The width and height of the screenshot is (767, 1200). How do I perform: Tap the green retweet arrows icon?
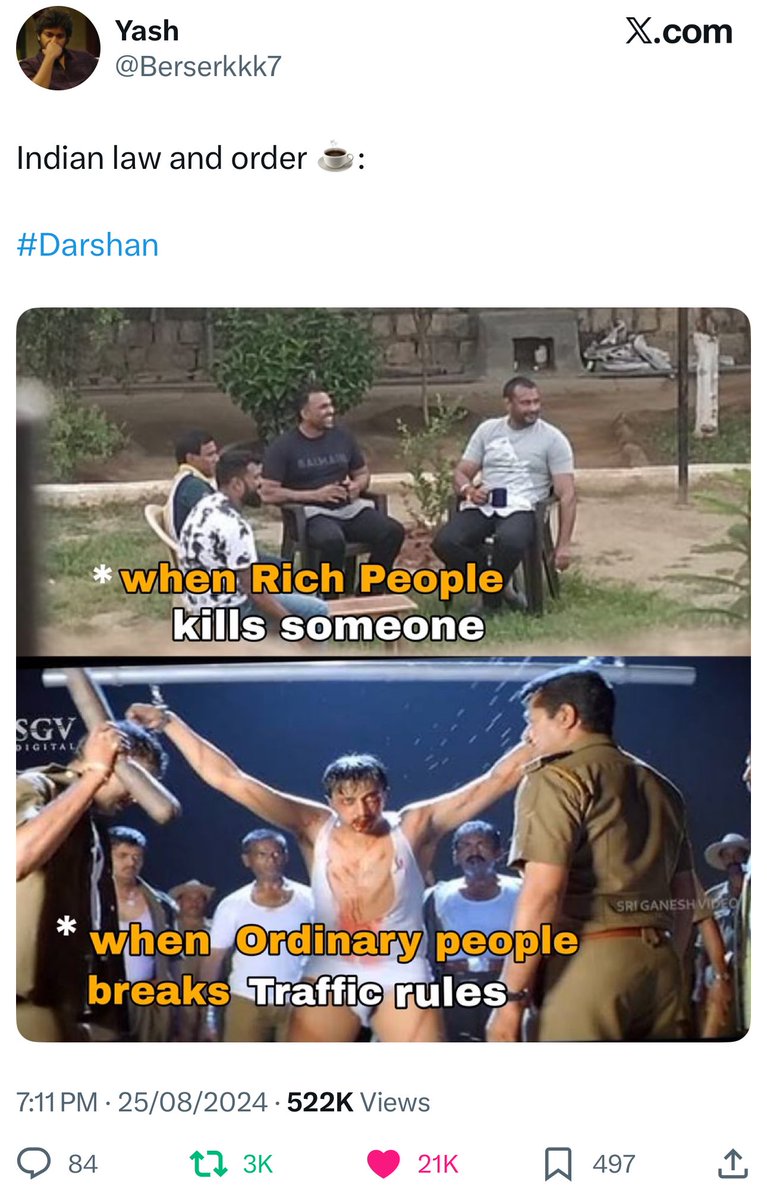pyautogui.click(x=207, y=1163)
